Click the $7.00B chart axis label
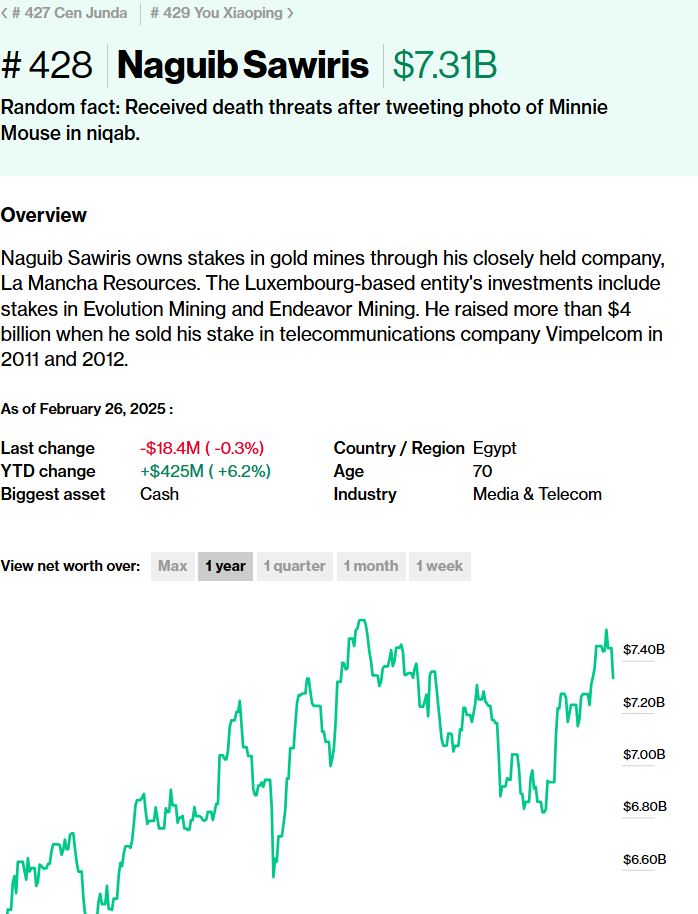This screenshot has width=698, height=914. [643, 754]
